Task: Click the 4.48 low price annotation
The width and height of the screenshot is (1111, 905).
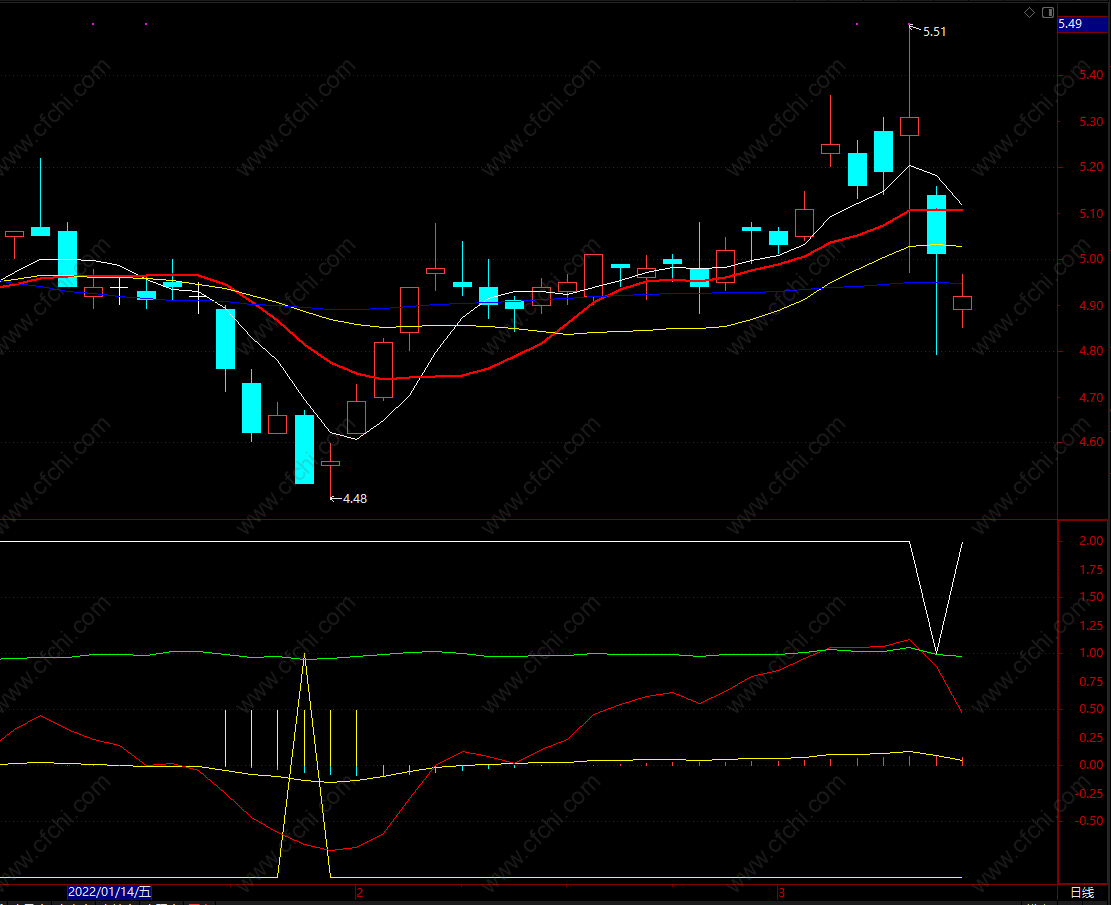Action: (354, 499)
